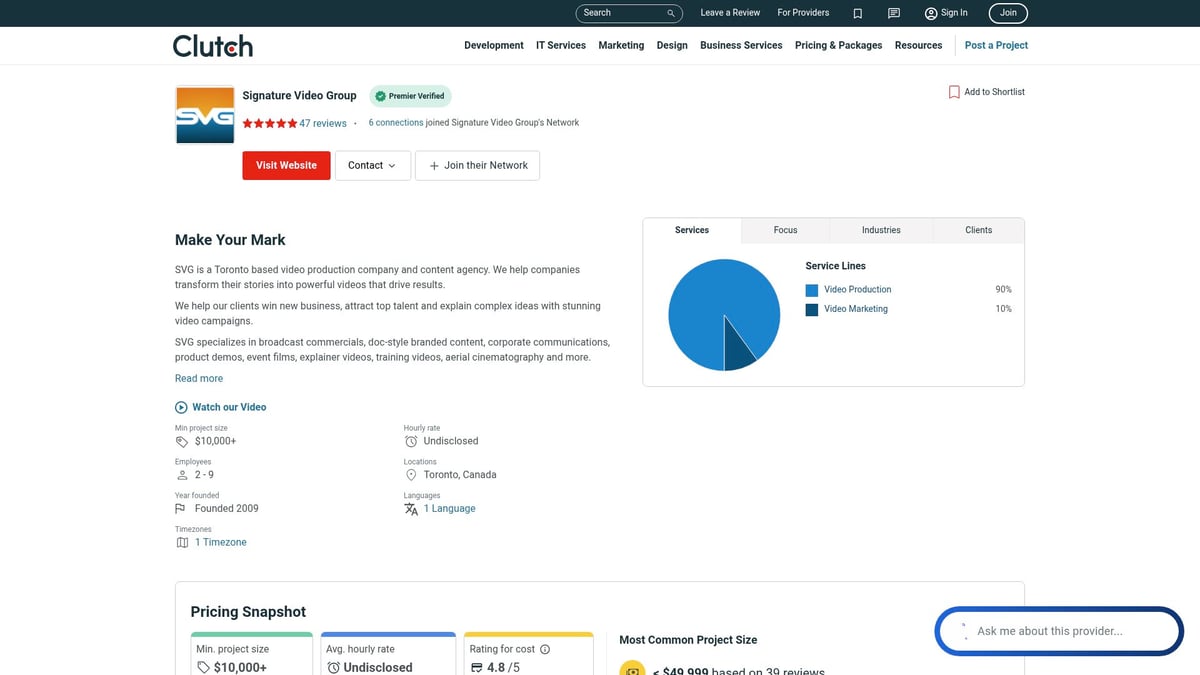This screenshot has height=675, width=1200.
Task: Click the search magnifier icon
Action: [x=671, y=13]
